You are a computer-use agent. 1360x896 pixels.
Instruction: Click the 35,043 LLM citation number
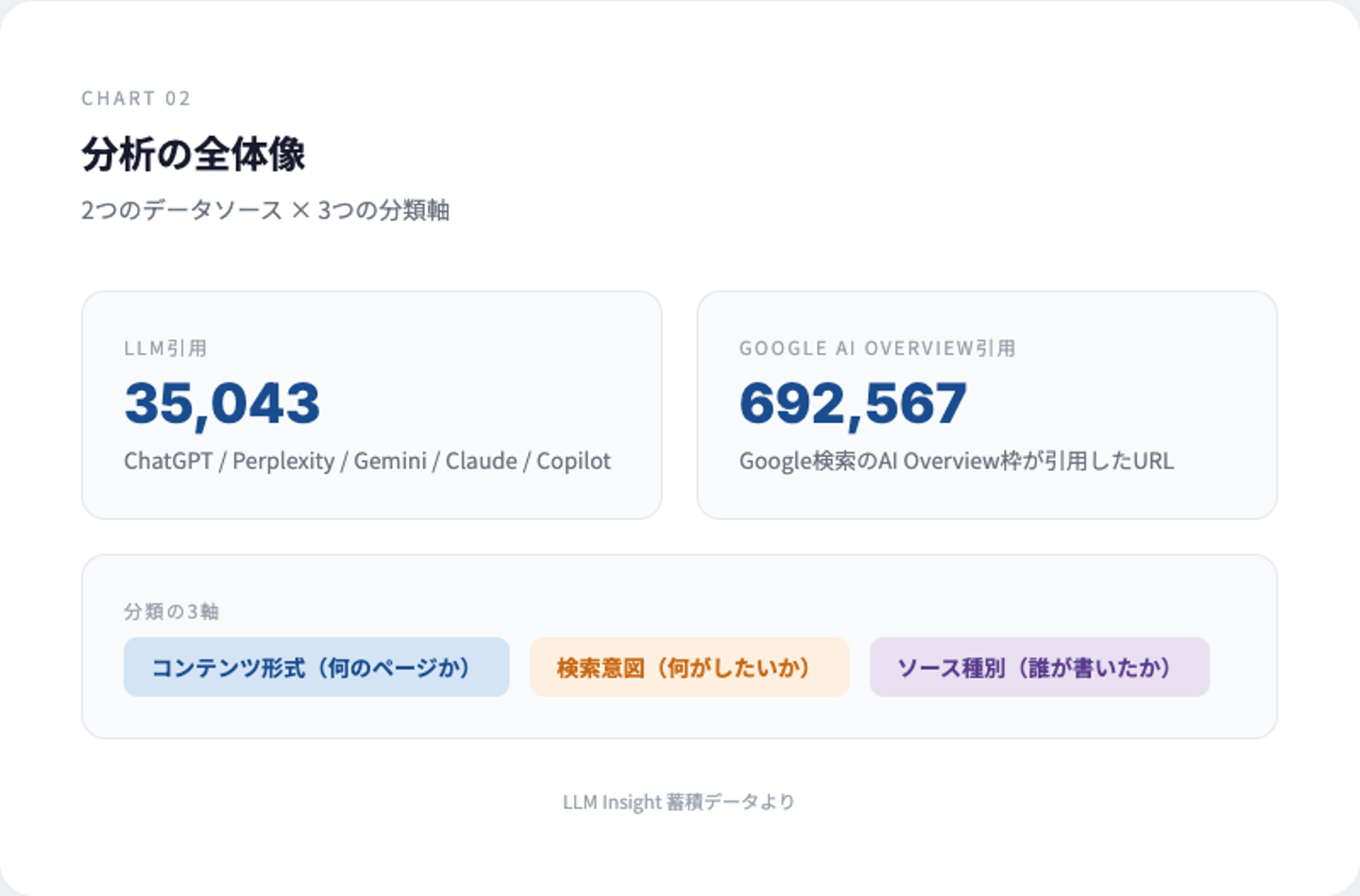click(223, 403)
